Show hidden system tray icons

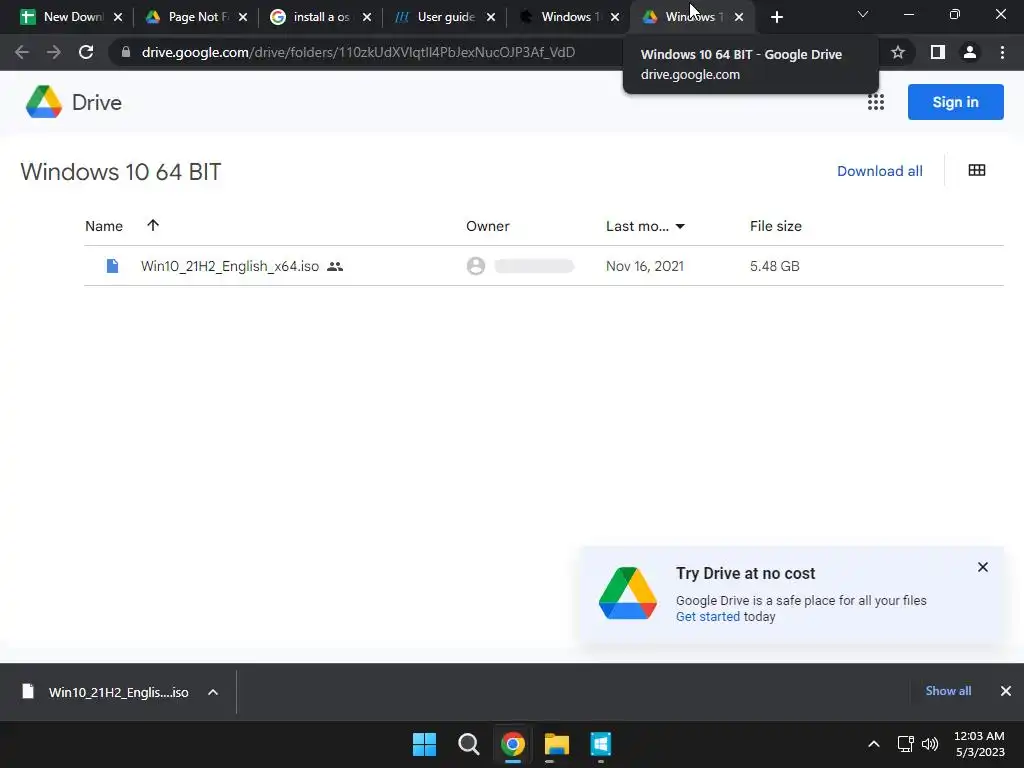pyautogui.click(x=874, y=744)
